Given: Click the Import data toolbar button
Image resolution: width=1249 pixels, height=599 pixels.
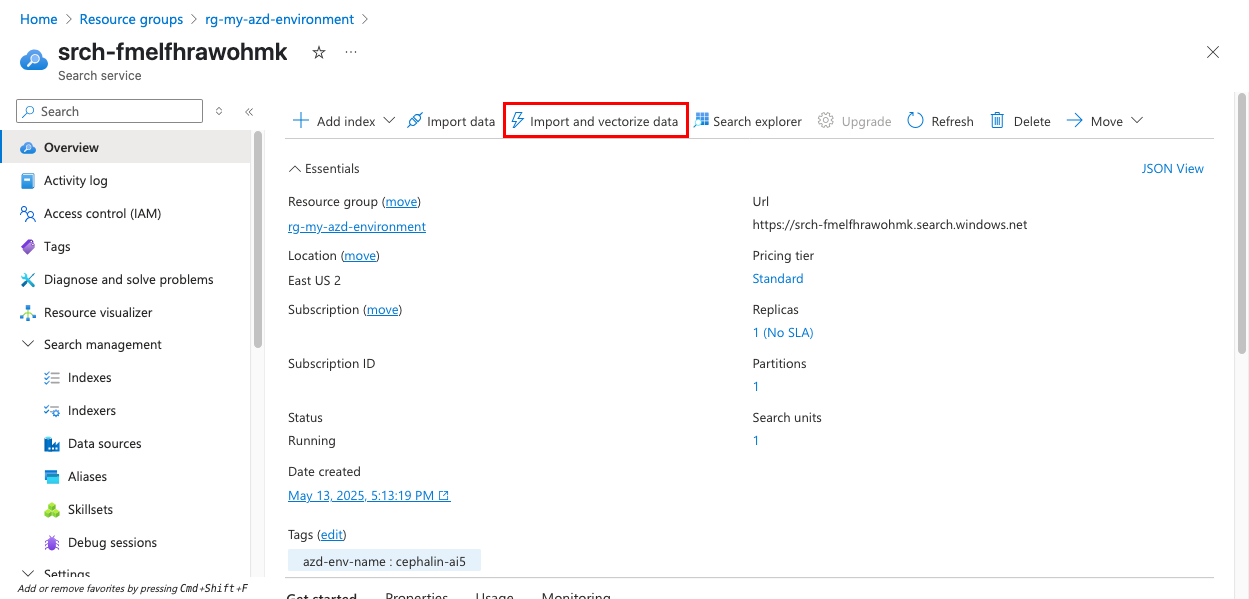Looking at the screenshot, I should (451, 121).
